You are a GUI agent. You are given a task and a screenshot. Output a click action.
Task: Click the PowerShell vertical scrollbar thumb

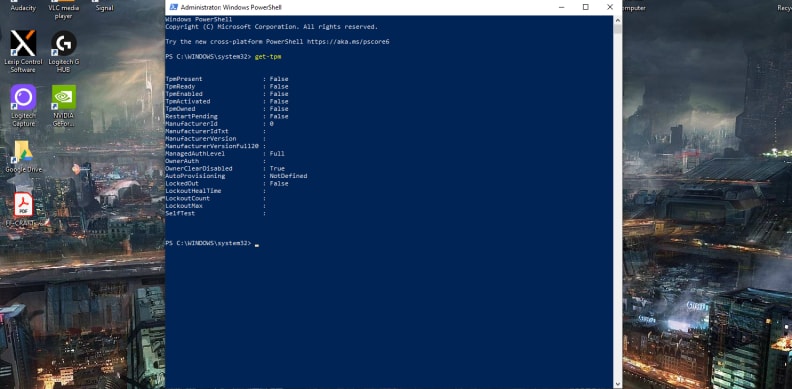coord(617,29)
